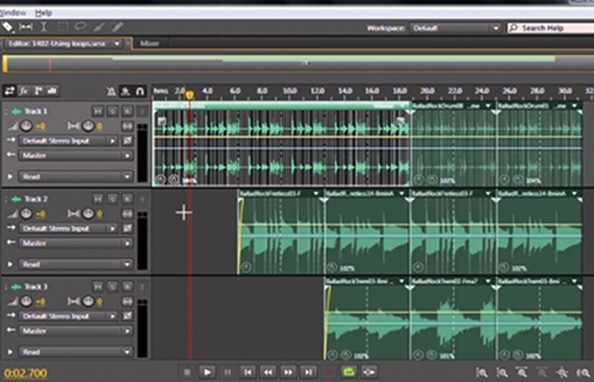Select the Time Selection tool in toolbar
This screenshot has width=594, height=382.
pos(44,27)
